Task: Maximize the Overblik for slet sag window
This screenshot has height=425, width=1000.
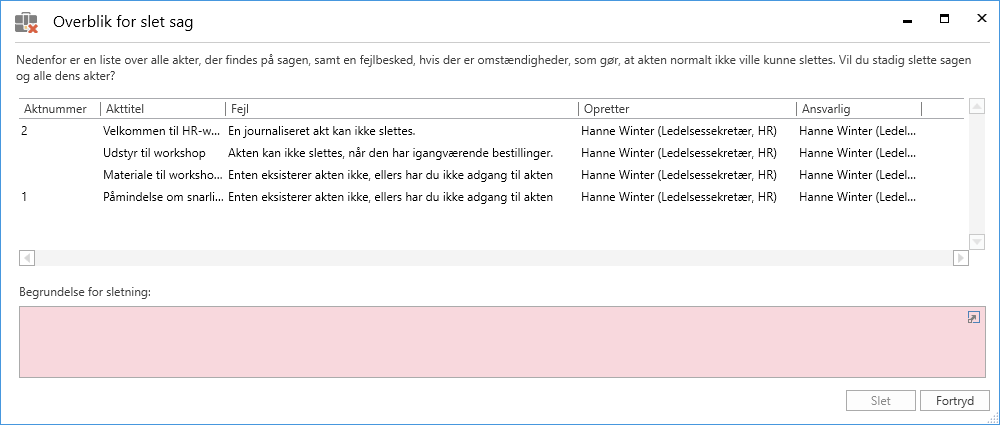Action: [943, 19]
